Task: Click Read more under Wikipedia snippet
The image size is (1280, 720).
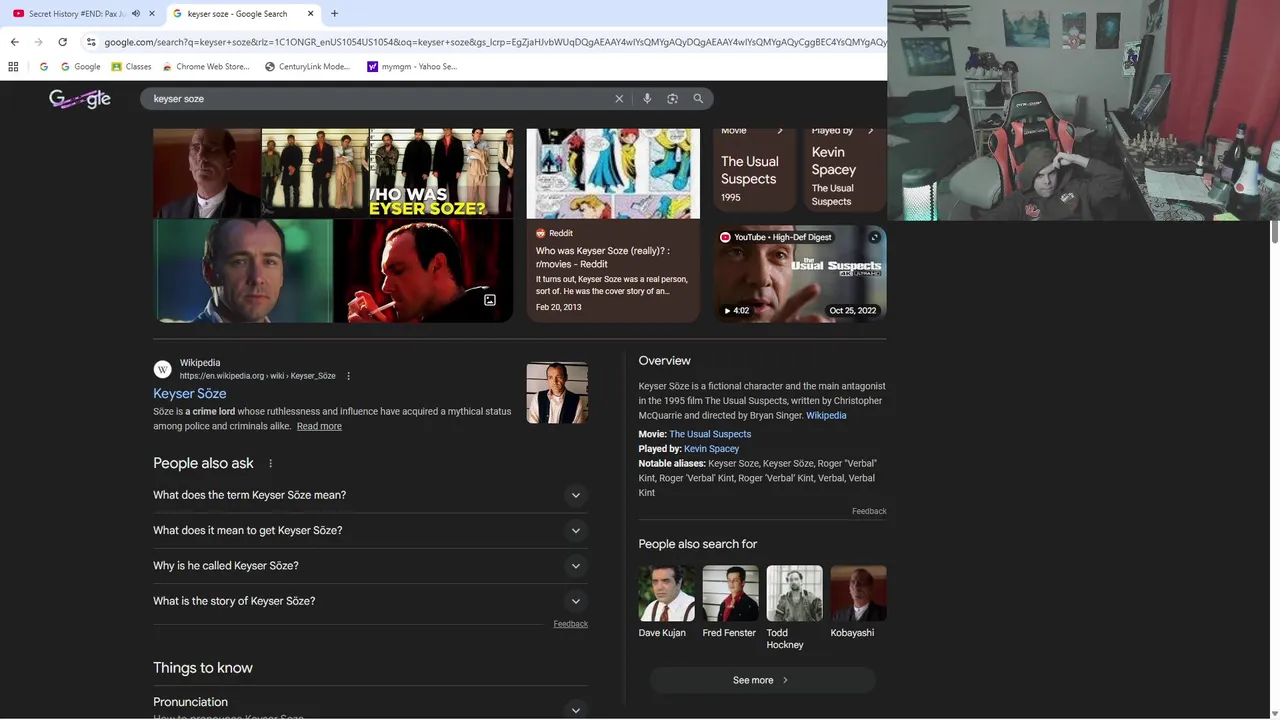Action: pos(319,426)
